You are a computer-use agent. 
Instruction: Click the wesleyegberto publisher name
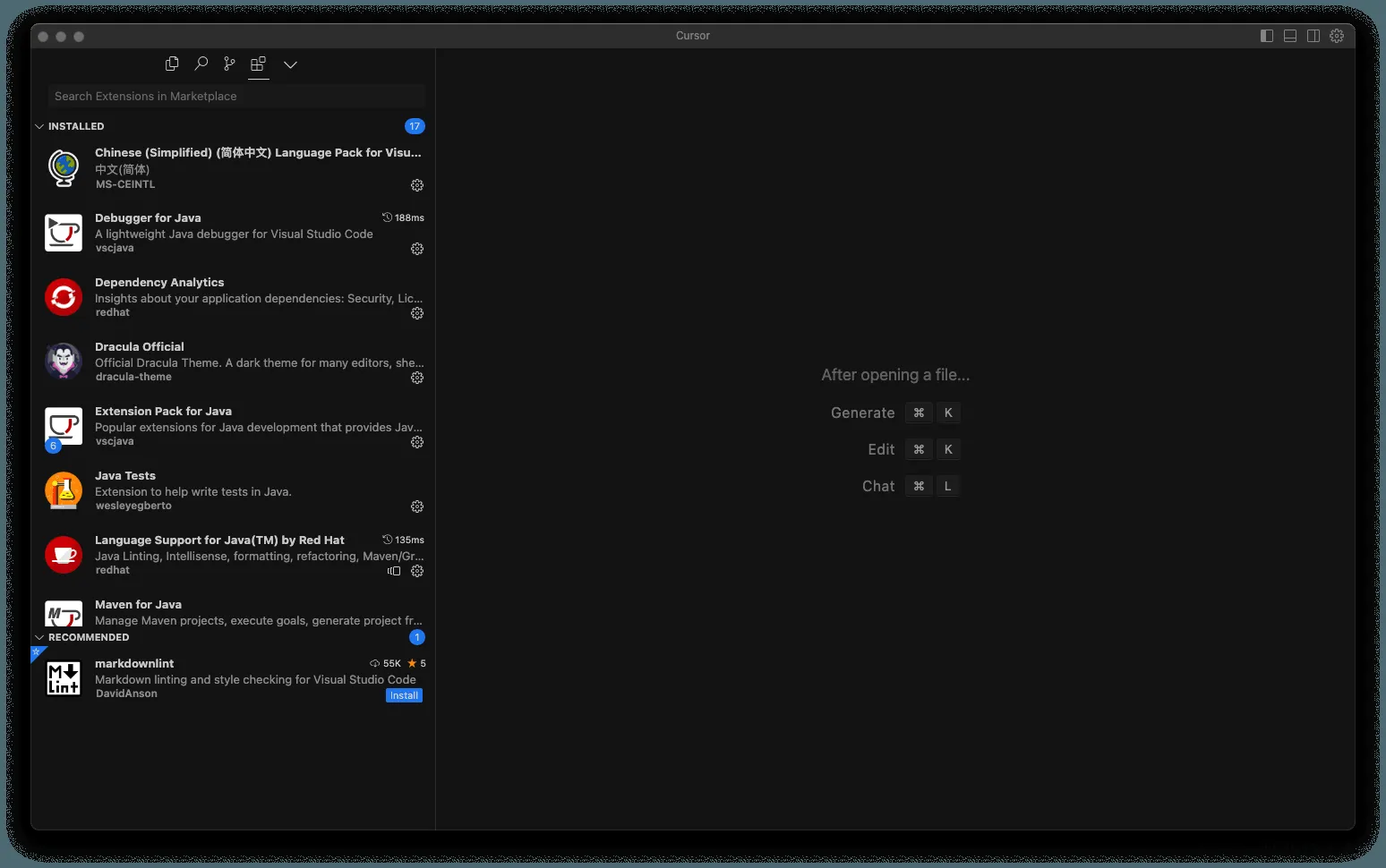(x=133, y=506)
